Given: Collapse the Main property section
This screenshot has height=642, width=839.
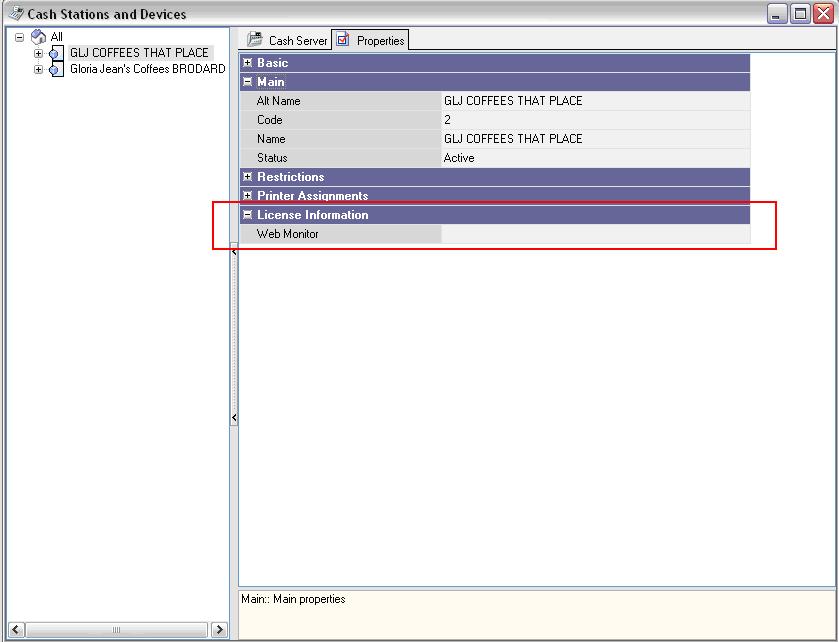Looking at the screenshot, I should 247,82.
